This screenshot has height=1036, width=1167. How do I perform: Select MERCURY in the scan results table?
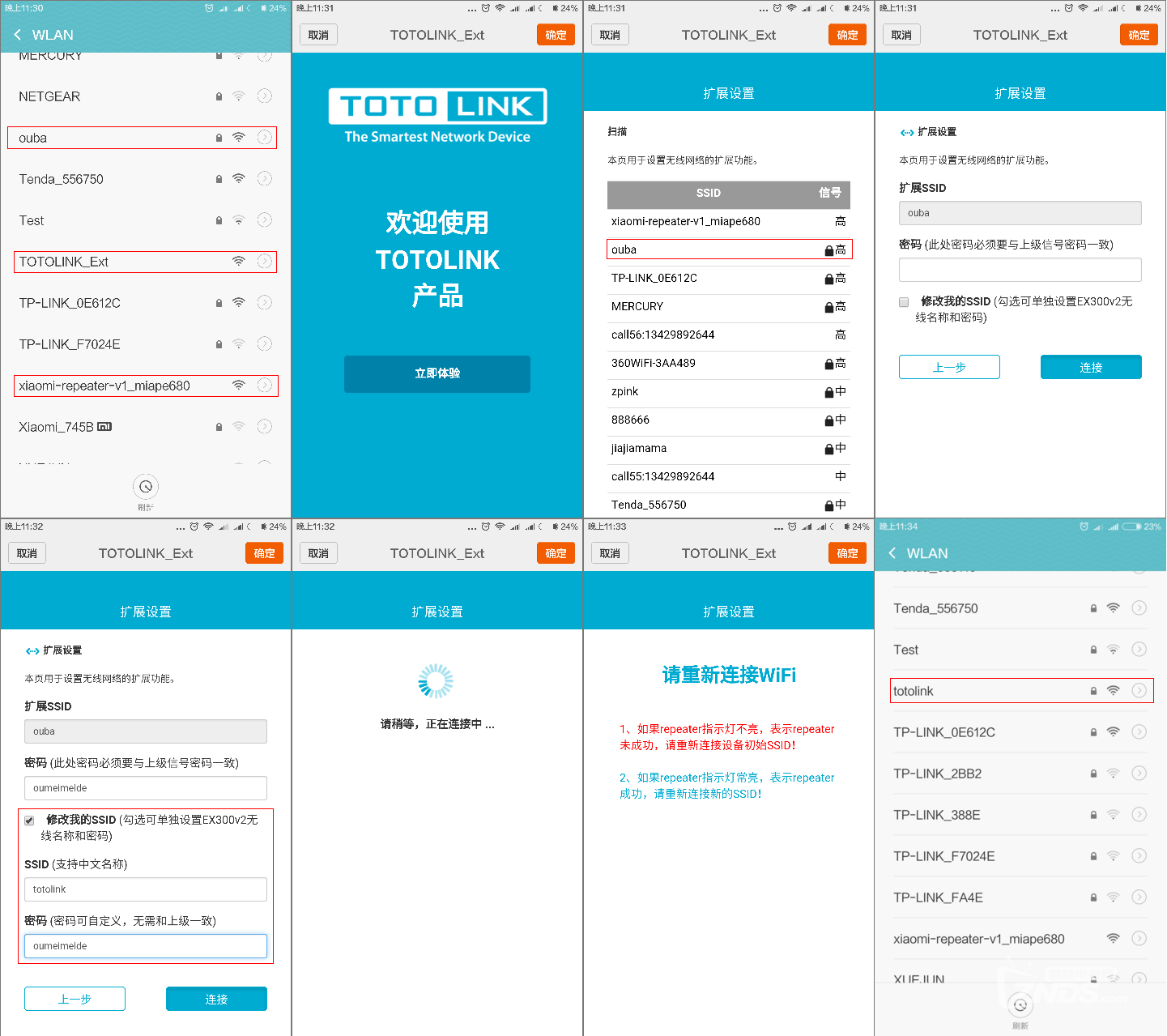[729, 306]
